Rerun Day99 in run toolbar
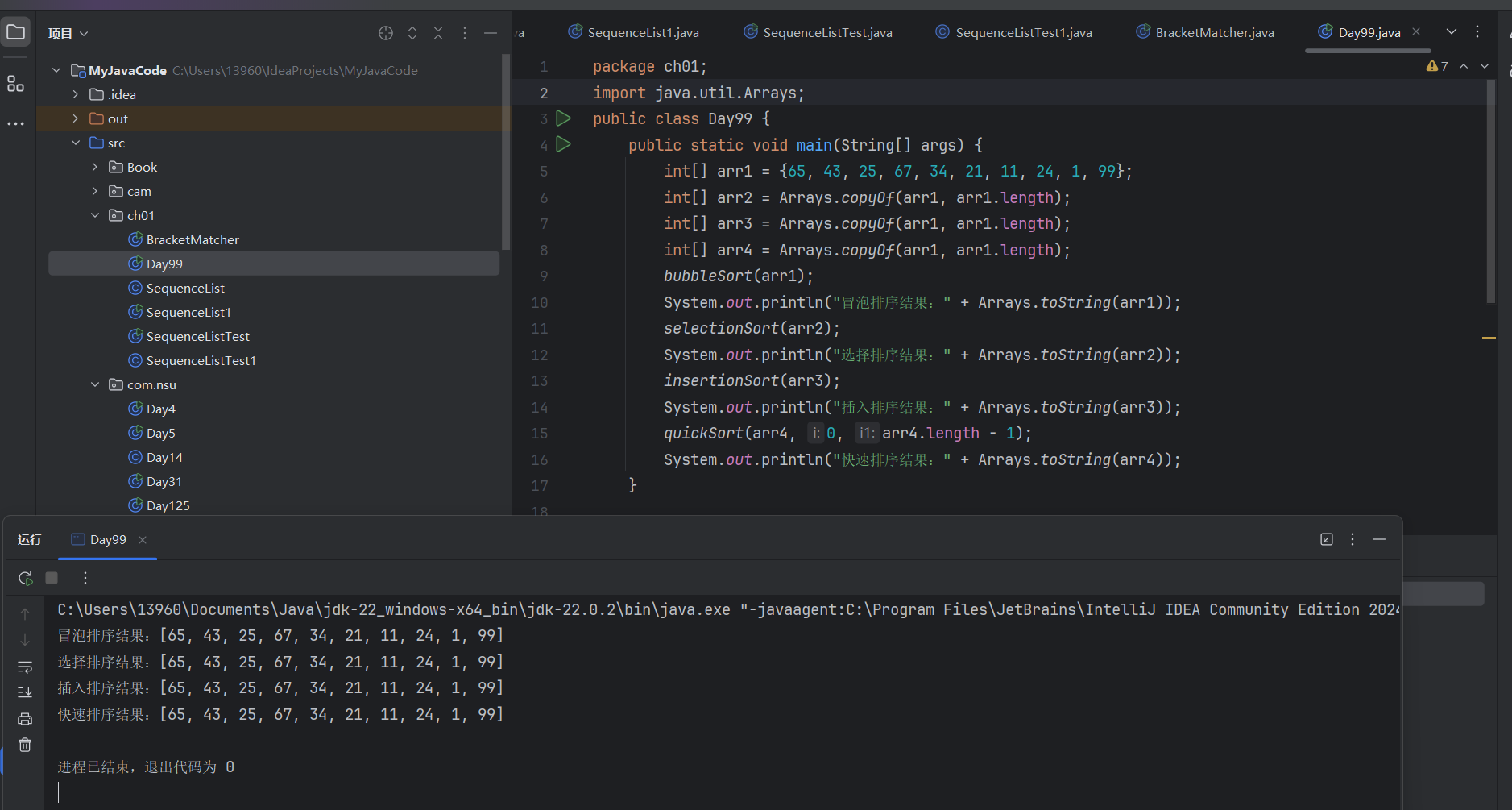This screenshot has height=810, width=1512. pos(26,578)
